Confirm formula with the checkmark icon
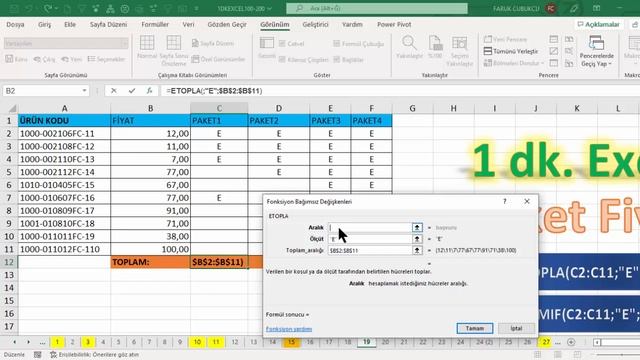Viewport: 640px width, 360px height. [131, 91]
